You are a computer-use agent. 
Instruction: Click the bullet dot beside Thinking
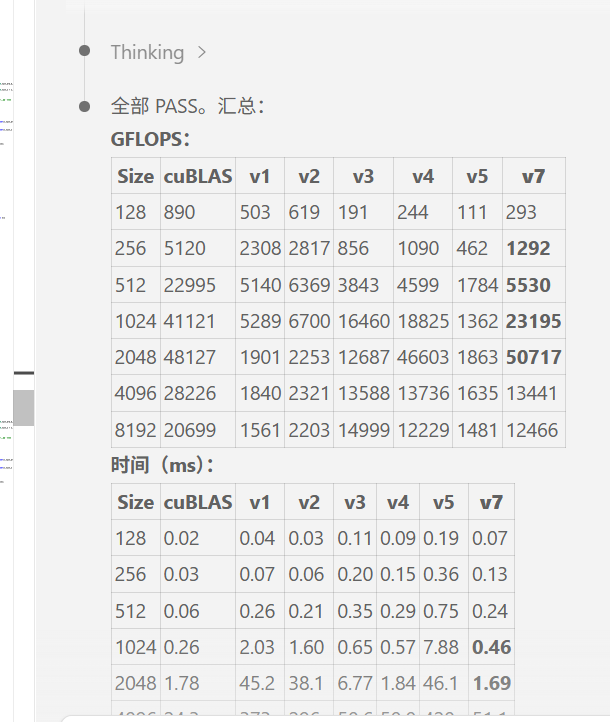[x=84, y=50]
